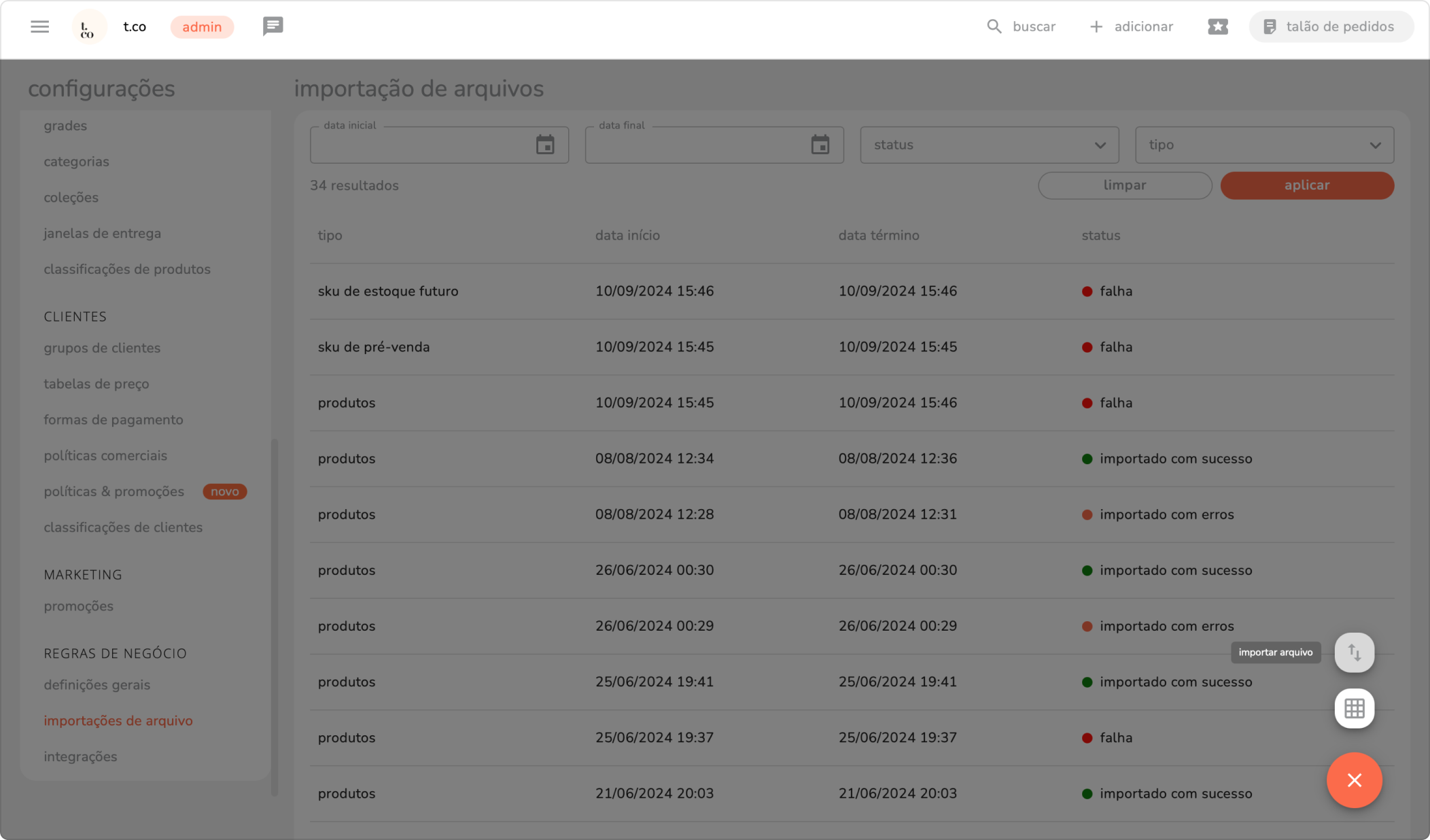Open calendar picker for data final
The width and height of the screenshot is (1430, 840).
pyautogui.click(x=820, y=145)
